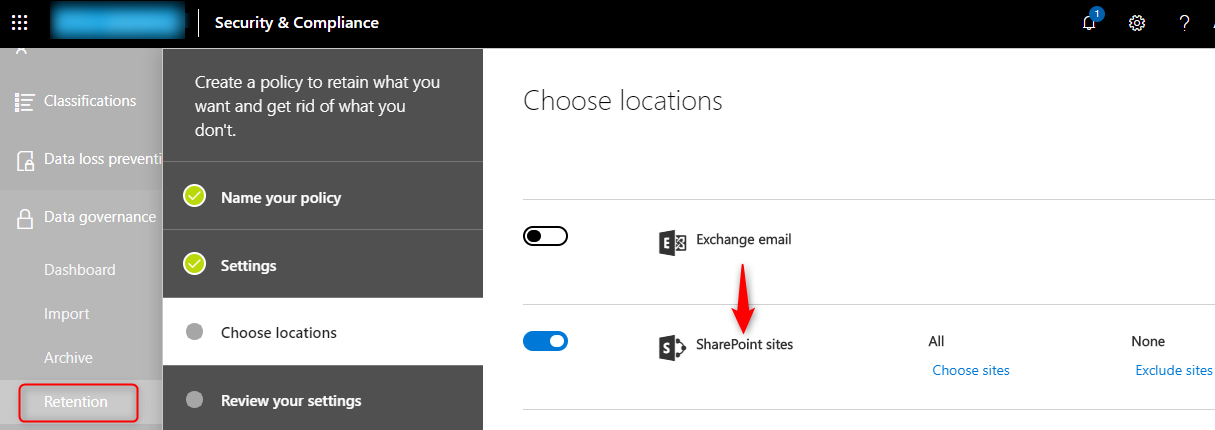
Task: Click the Exchange email icon
Action: pyautogui.click(x=672, y=242)
